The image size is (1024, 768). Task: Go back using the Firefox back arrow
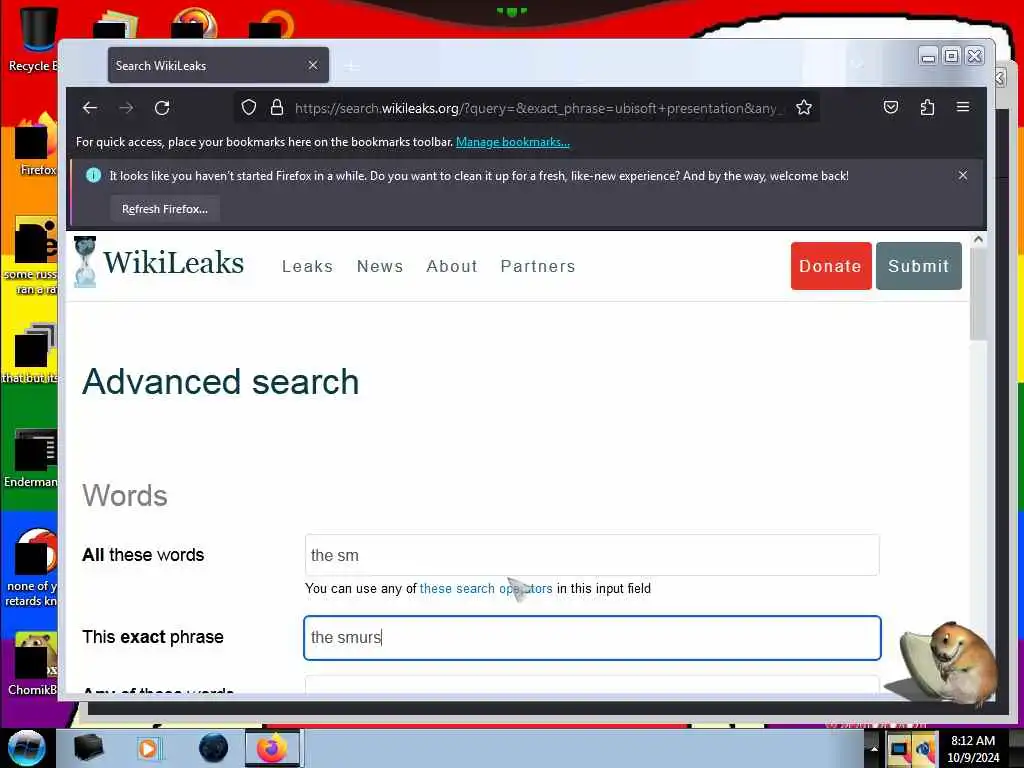pos(90,108)
